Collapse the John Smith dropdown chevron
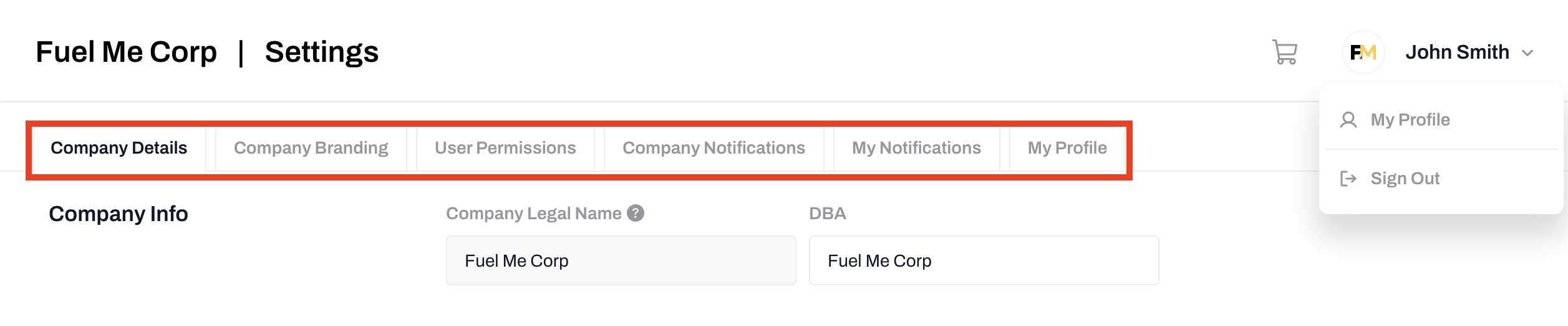The width and height of the screenshot is (1568, 326). tap(1527, 53)
